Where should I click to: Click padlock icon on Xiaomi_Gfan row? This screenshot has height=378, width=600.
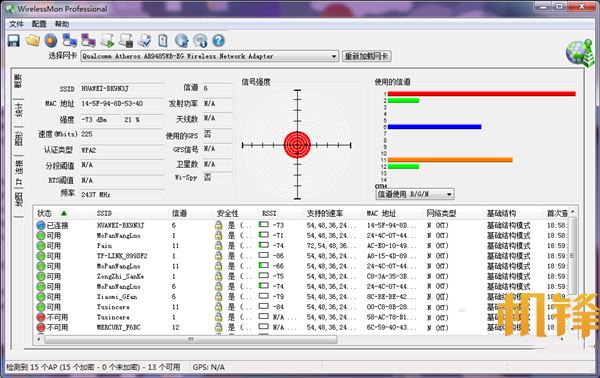click(218, 297)
